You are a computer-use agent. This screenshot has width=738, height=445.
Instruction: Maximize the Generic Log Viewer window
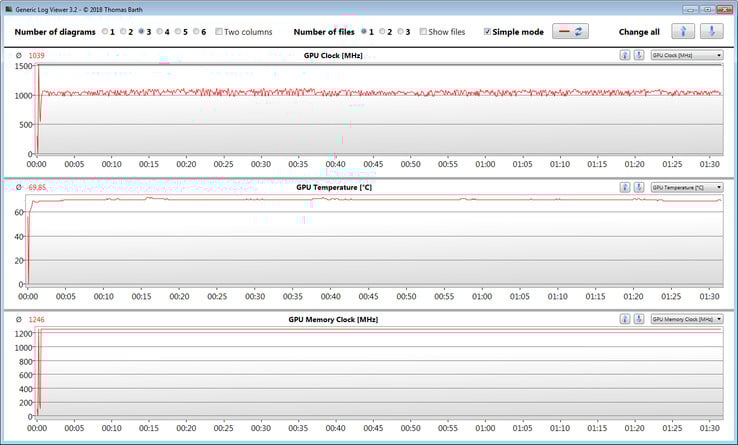[707, 9]
